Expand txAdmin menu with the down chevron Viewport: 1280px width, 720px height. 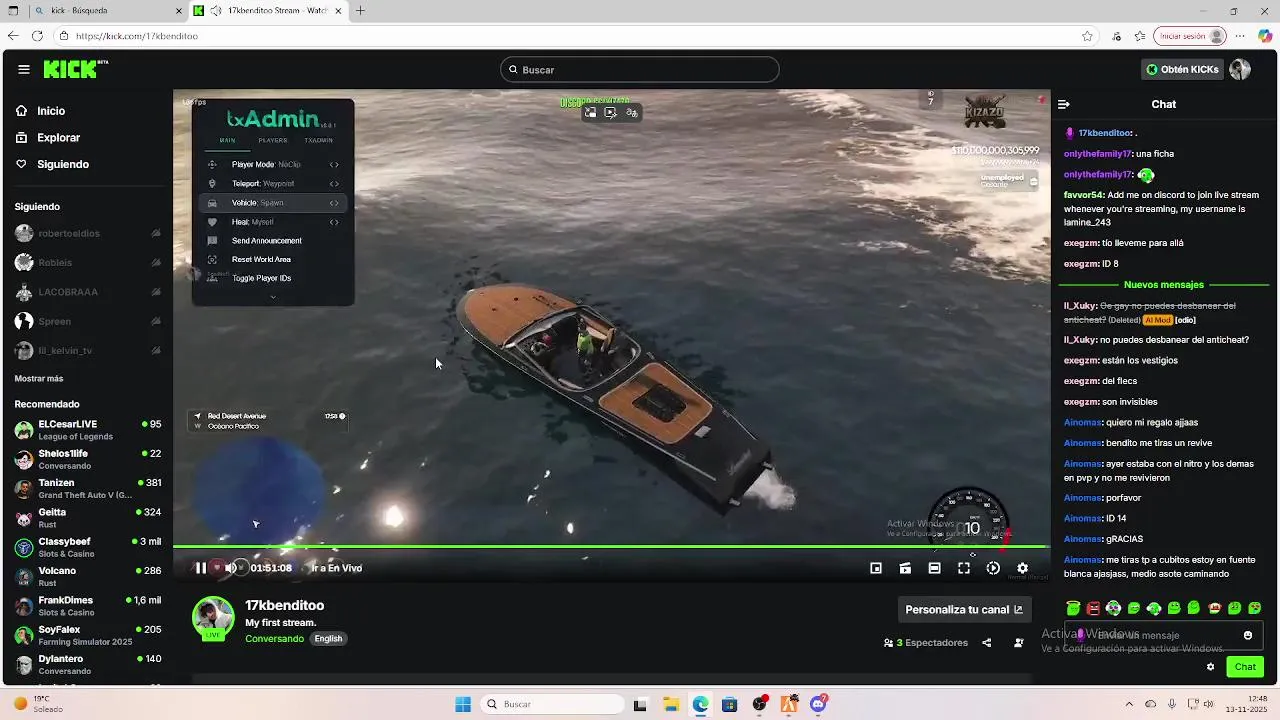273,297
